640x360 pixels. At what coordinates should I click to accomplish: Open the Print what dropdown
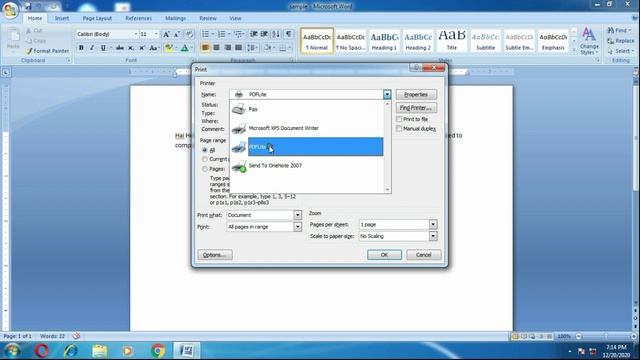298,215
